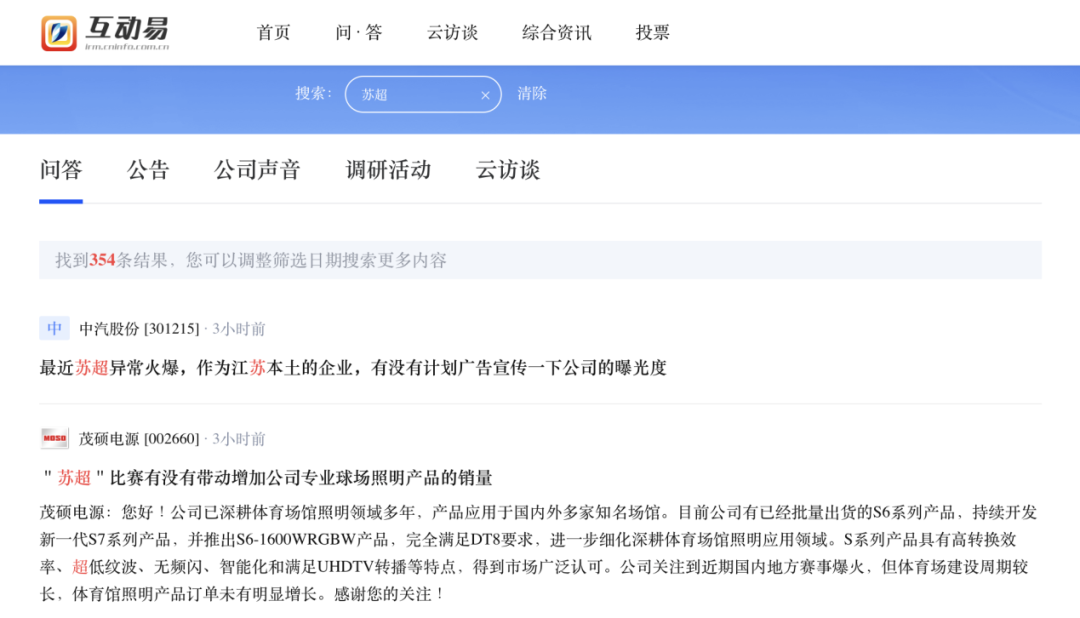
Task: Open 茂硕电源 [002660] company link
Action: pos(139,439)
